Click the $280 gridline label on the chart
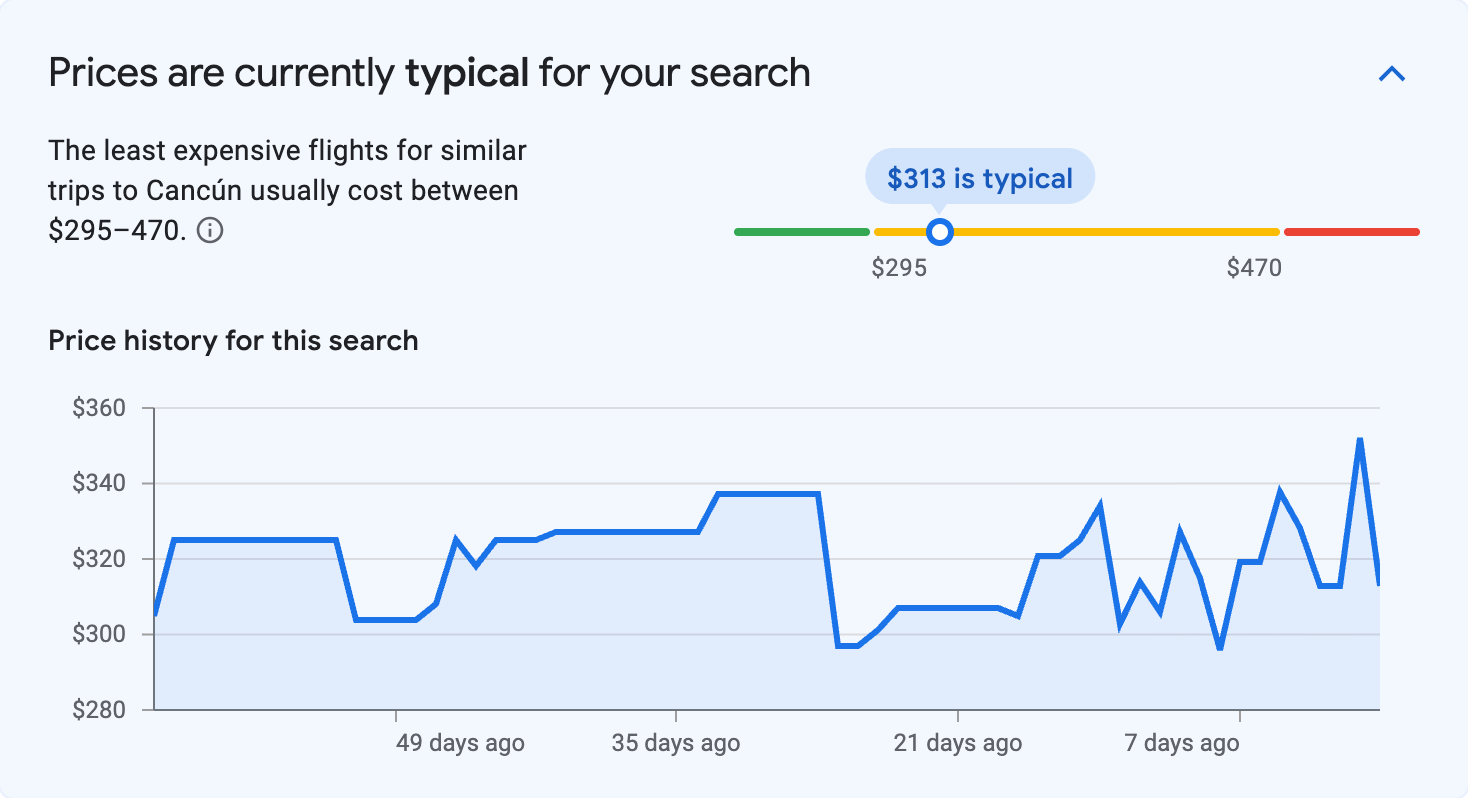 [100, 710]
